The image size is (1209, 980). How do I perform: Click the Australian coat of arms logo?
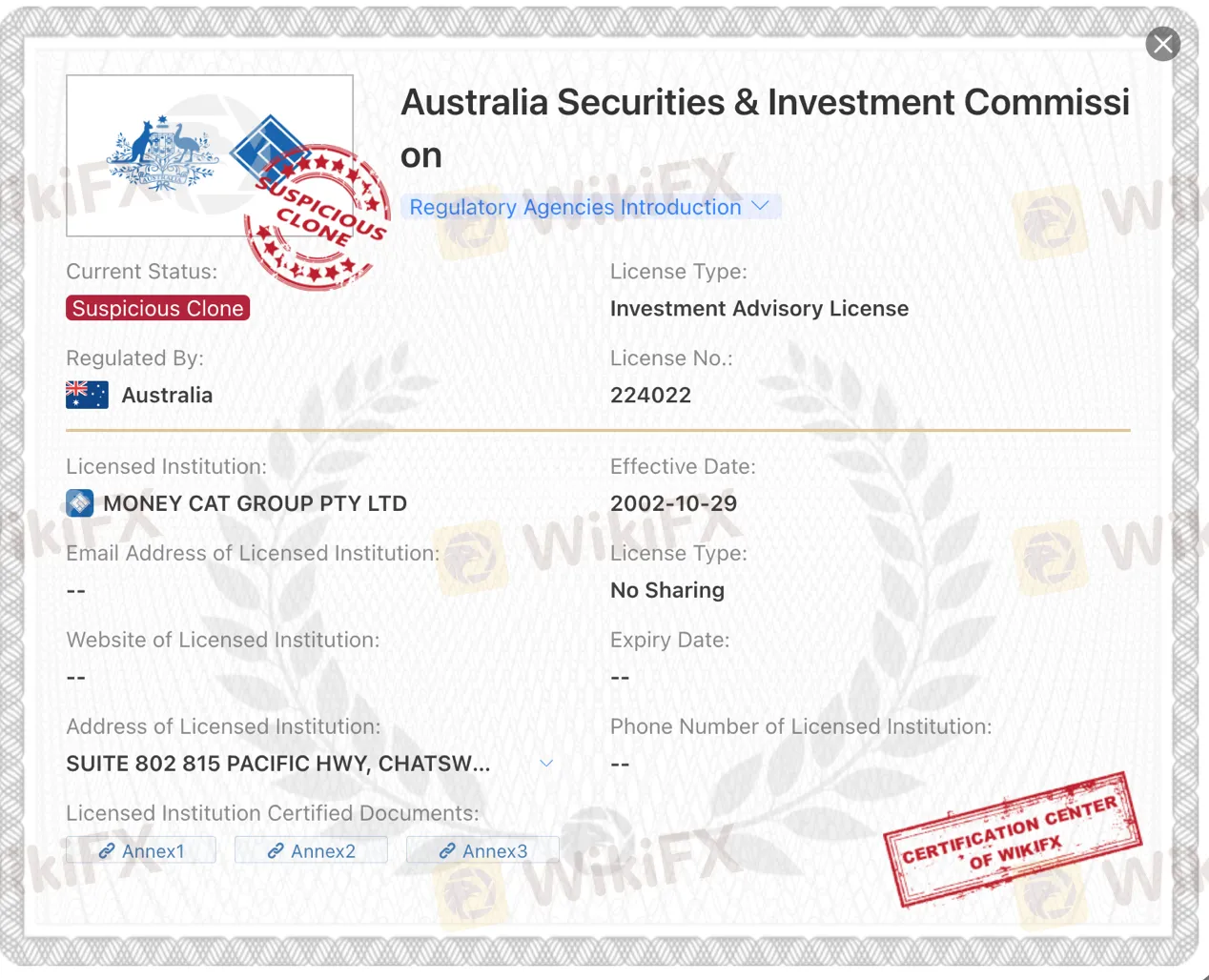[x=163, y=154]
